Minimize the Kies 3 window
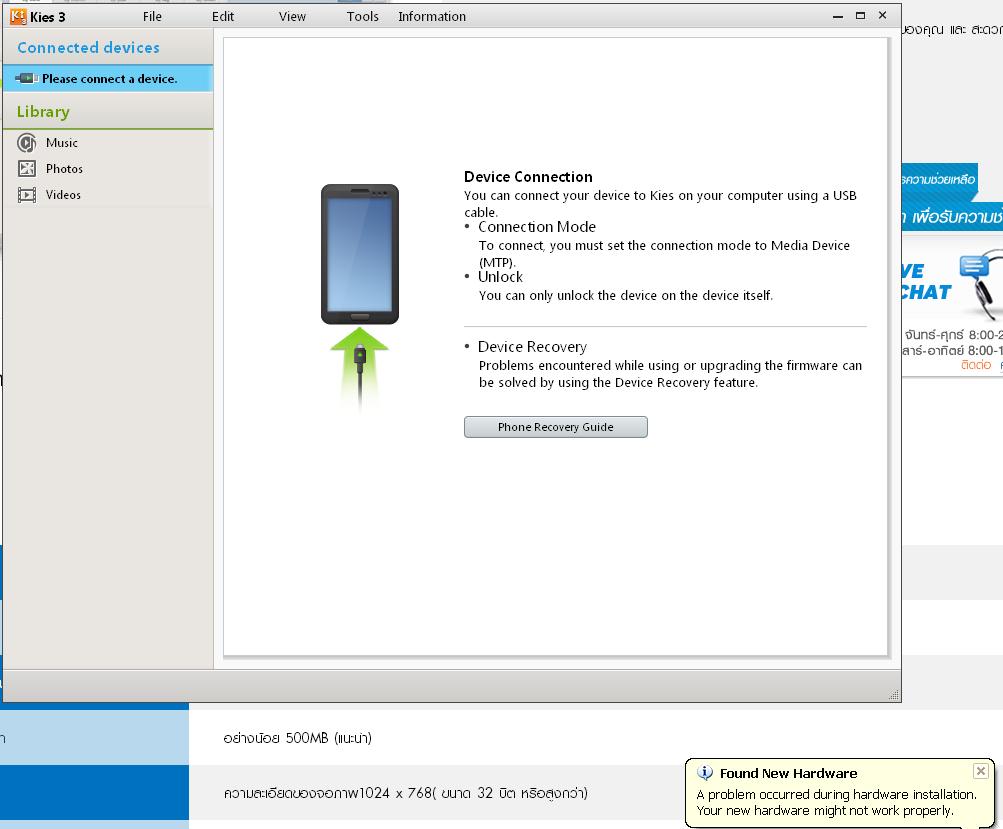 click(838, 17)
